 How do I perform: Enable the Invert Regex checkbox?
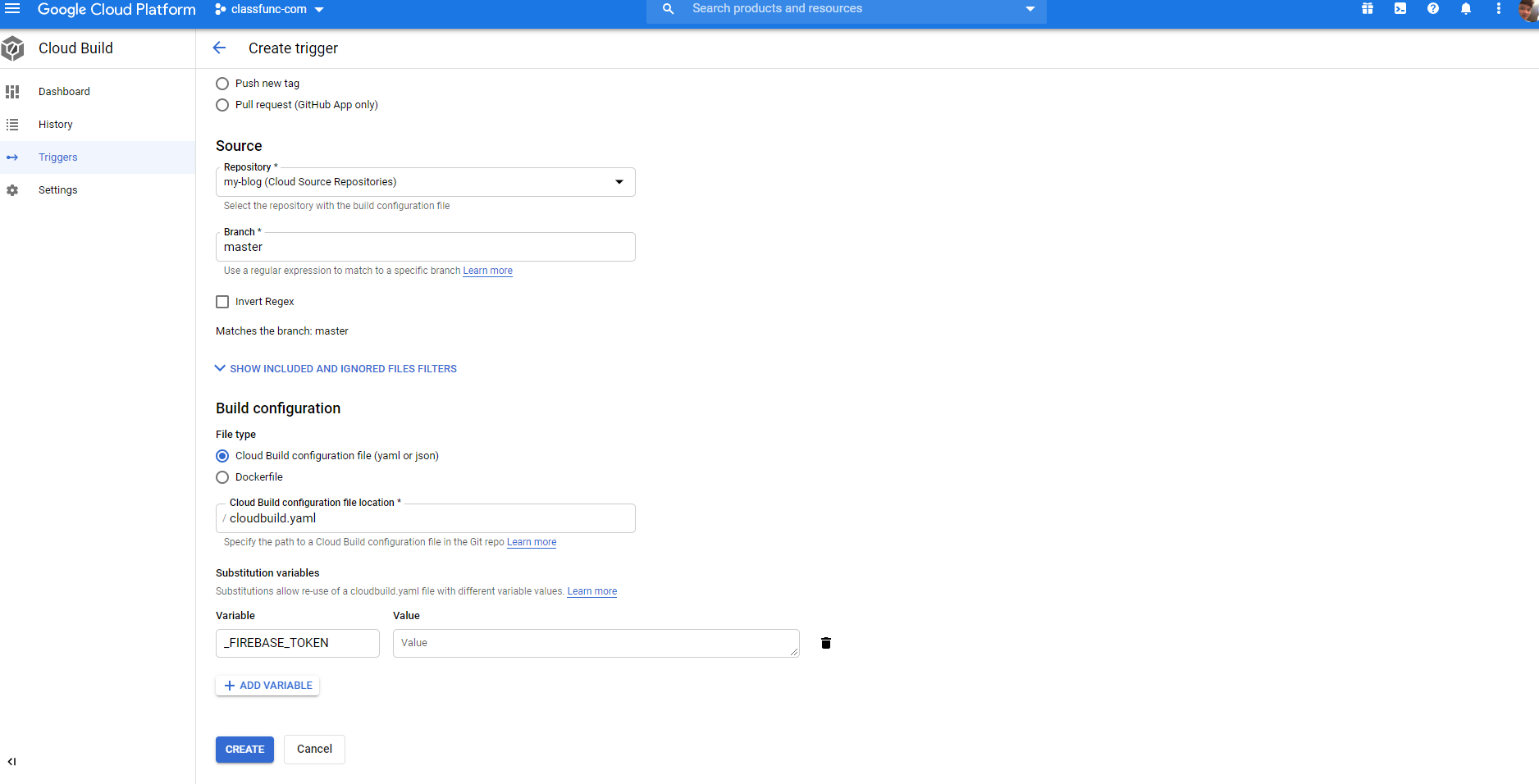222,302
